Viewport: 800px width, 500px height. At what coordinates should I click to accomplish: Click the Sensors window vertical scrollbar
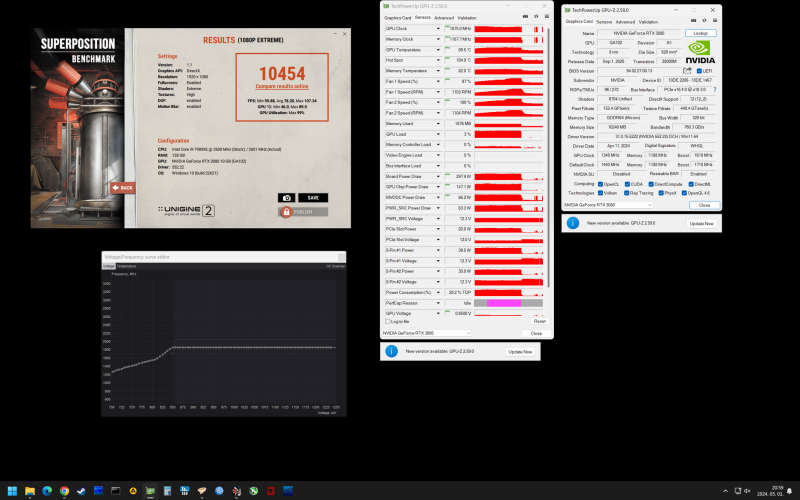[548, 157]
